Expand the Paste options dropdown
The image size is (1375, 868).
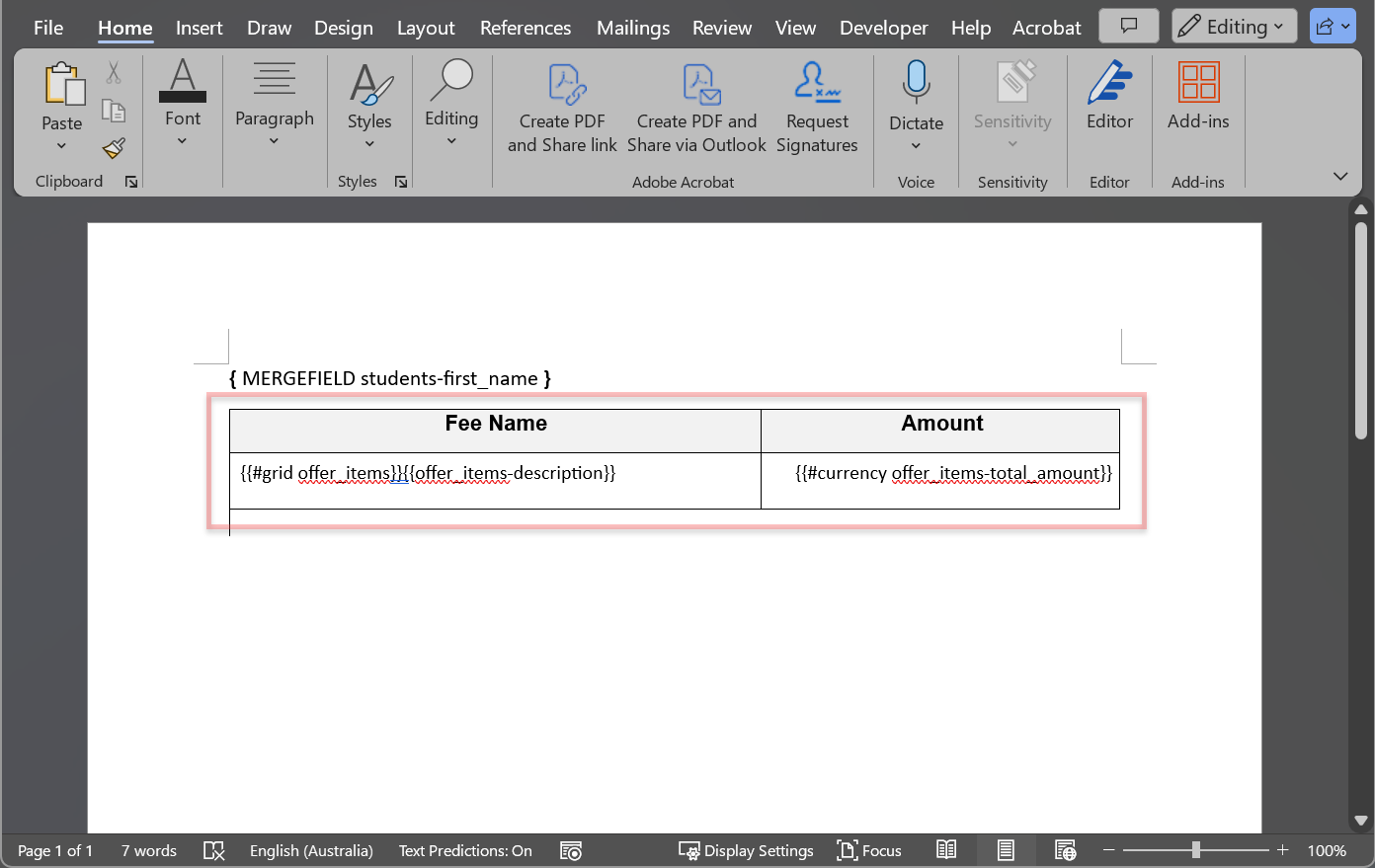[x=61, y=146]
